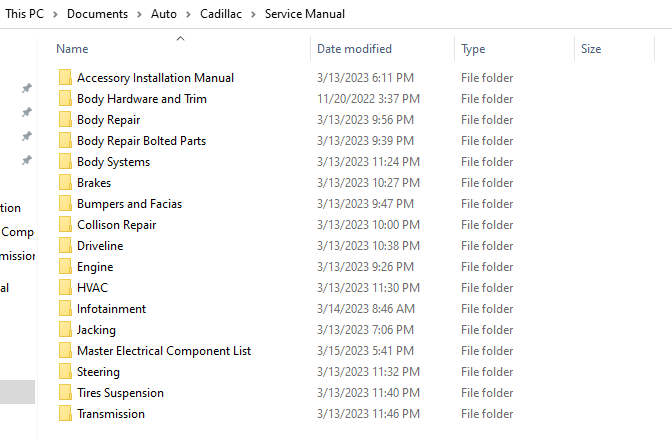Click the Body Repair Bolted Parts folder icon
The image size is (672, 440).
click(65, 141)
